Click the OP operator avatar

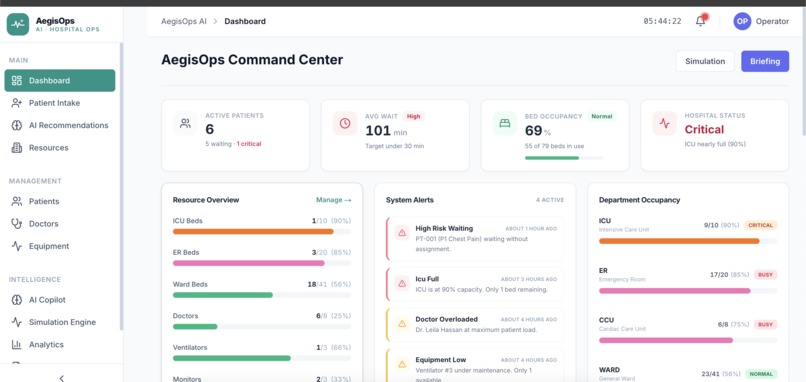coord(742,21)
